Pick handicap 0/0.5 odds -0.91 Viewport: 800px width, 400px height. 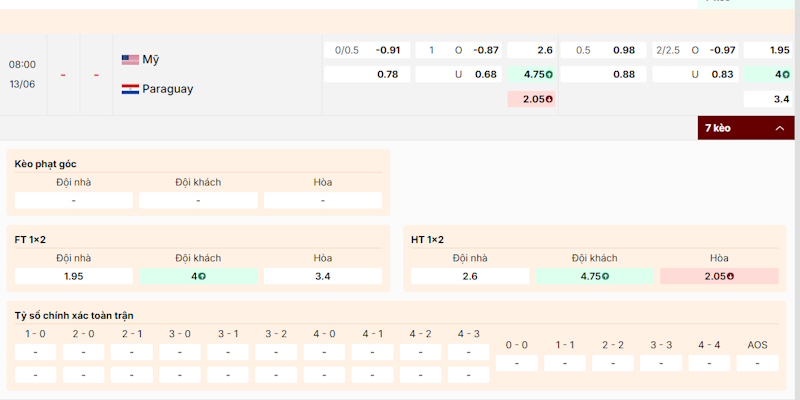(x=367, y=50)
